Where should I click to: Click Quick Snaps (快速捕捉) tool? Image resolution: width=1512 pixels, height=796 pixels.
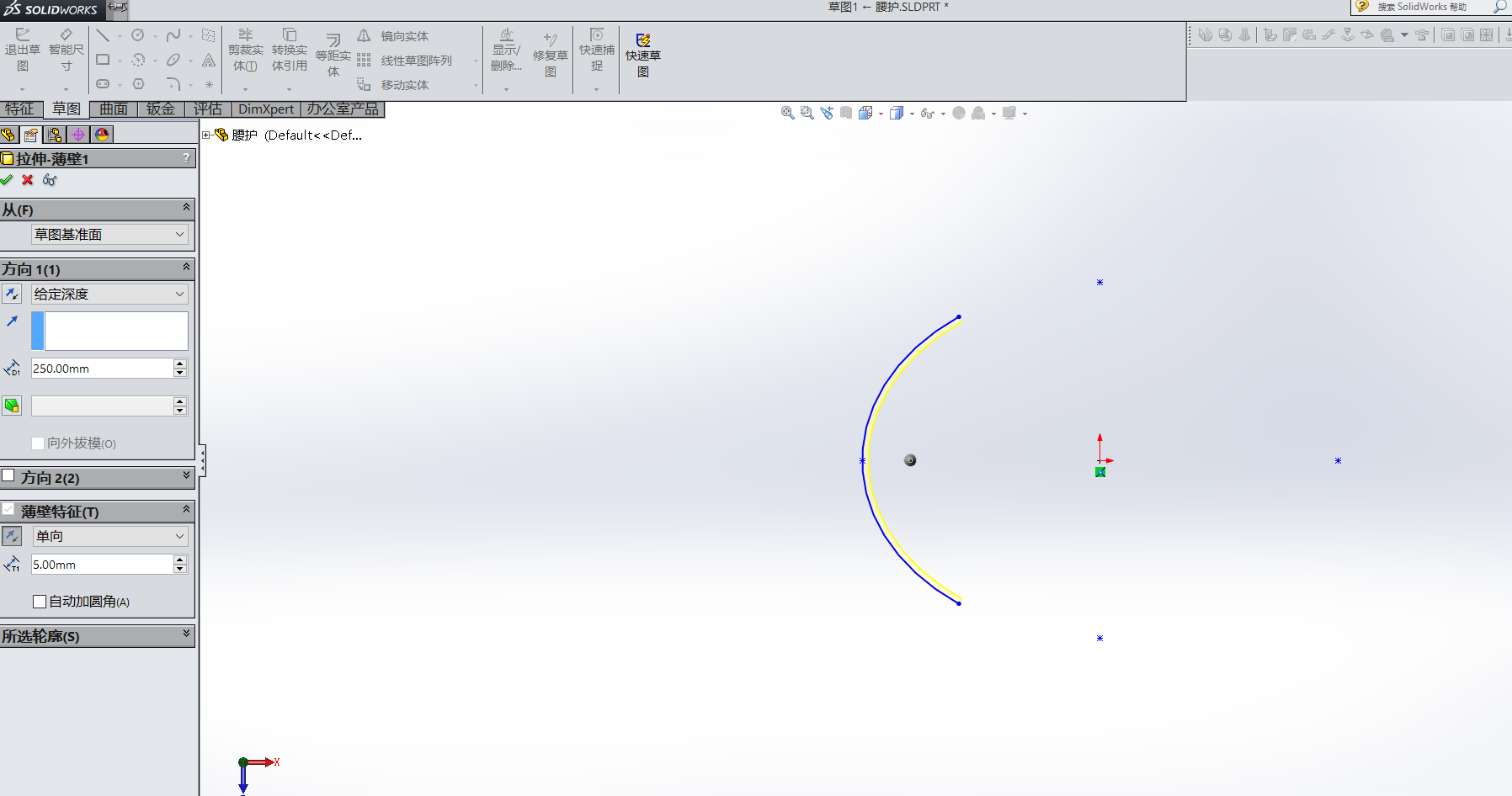597,50
